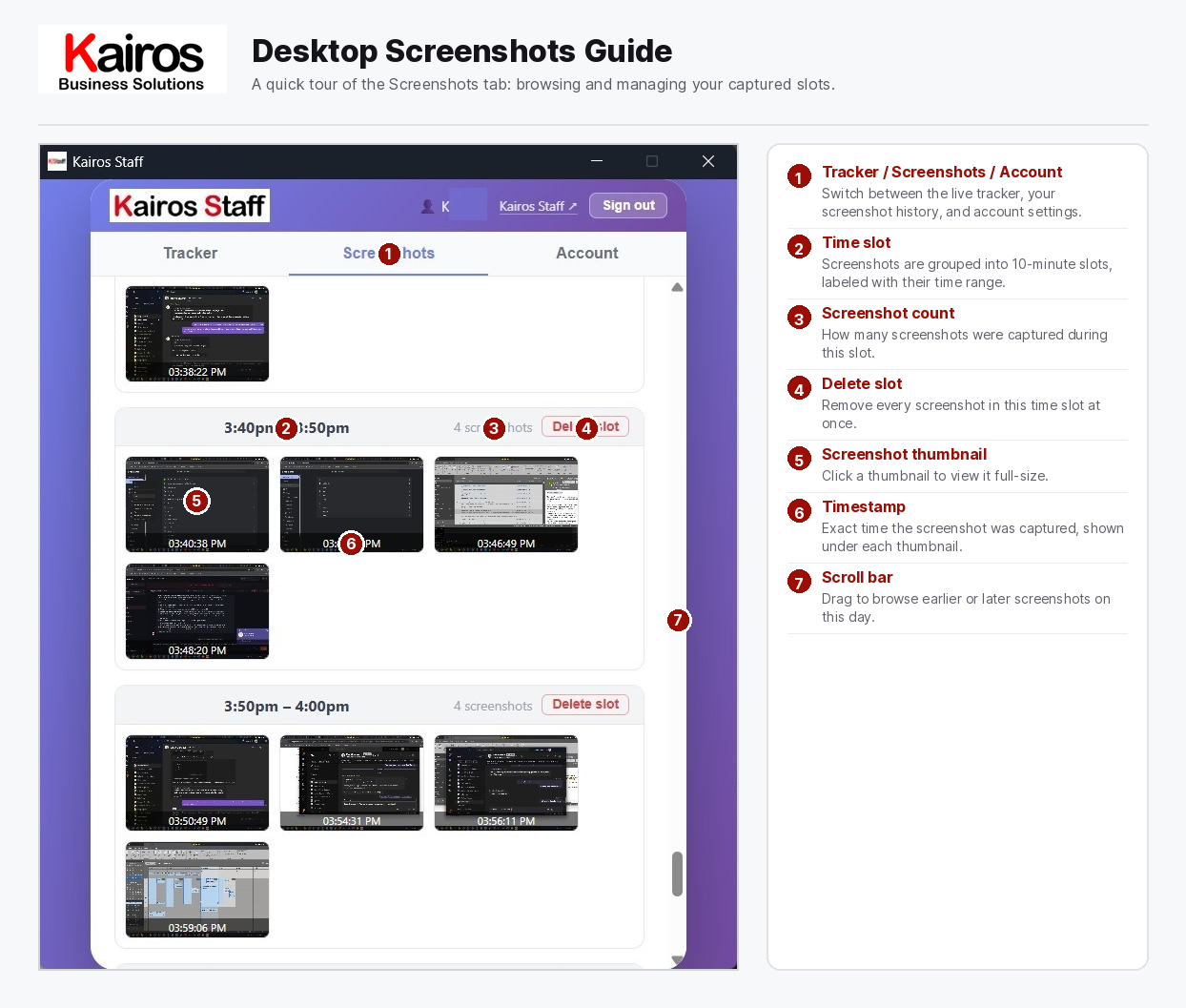
Task: Open the 03:38:22 PM screenshot thumbnail
Action: point(197,334)
